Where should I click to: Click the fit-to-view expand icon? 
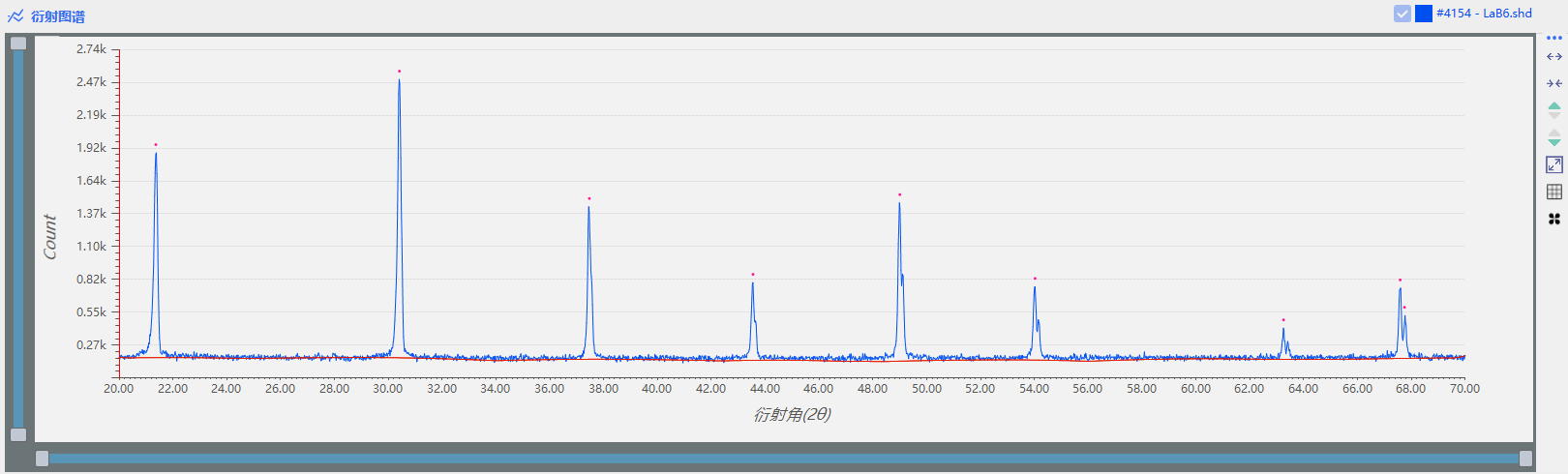[x=1553, y=165]
